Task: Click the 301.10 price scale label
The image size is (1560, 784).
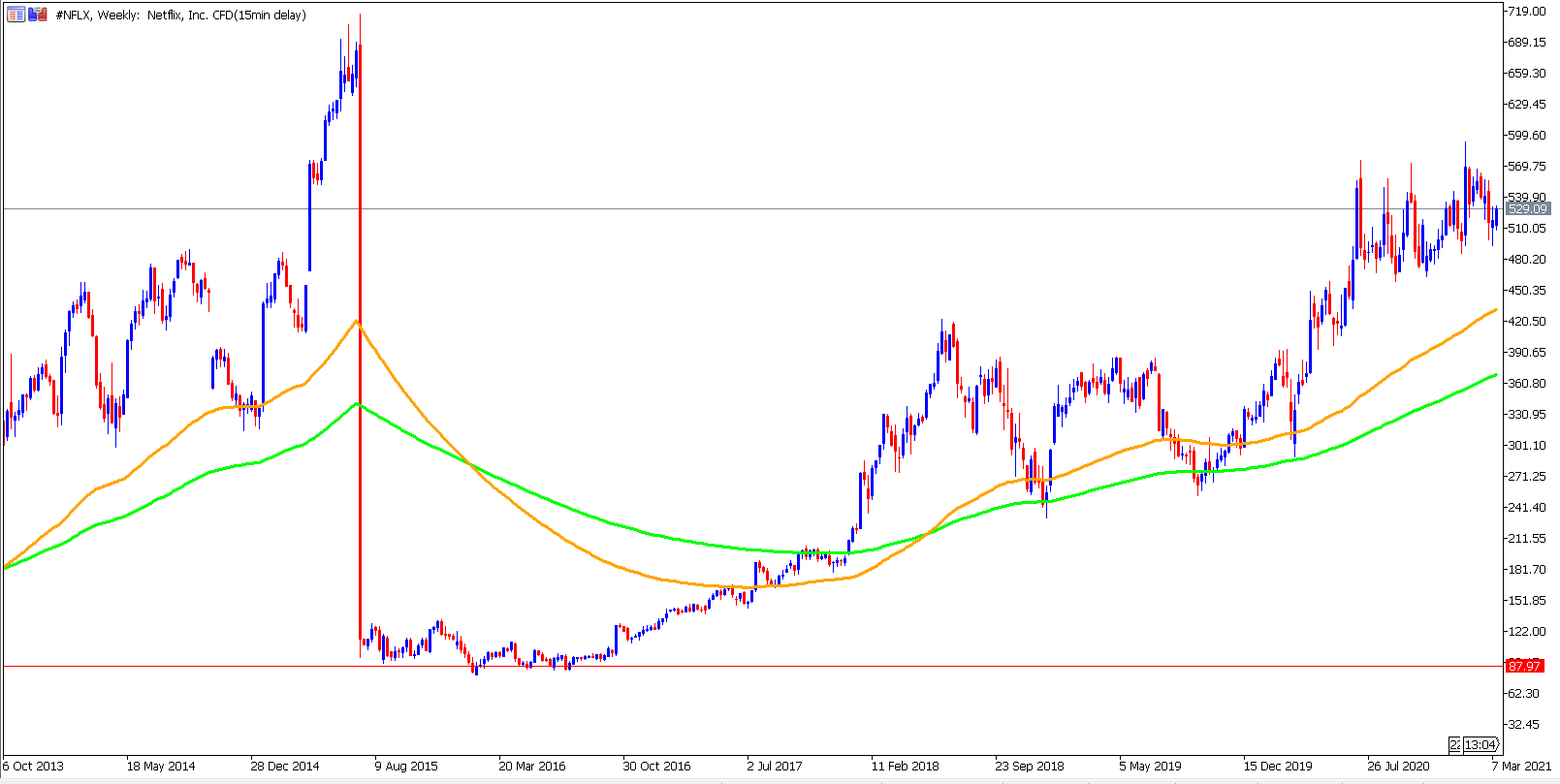Action: click(x=1527, y=445)
